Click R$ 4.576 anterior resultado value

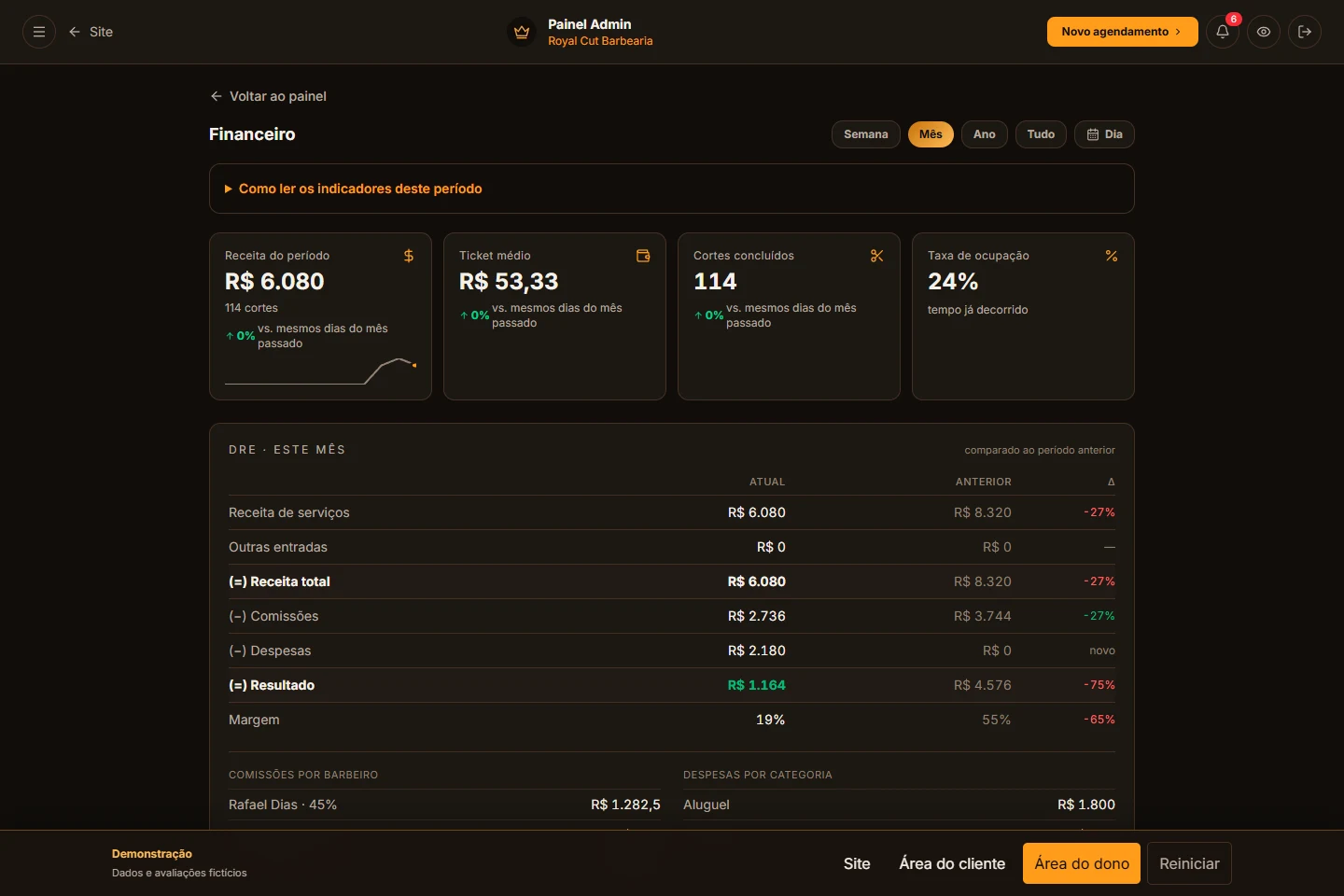coord(983,685)
